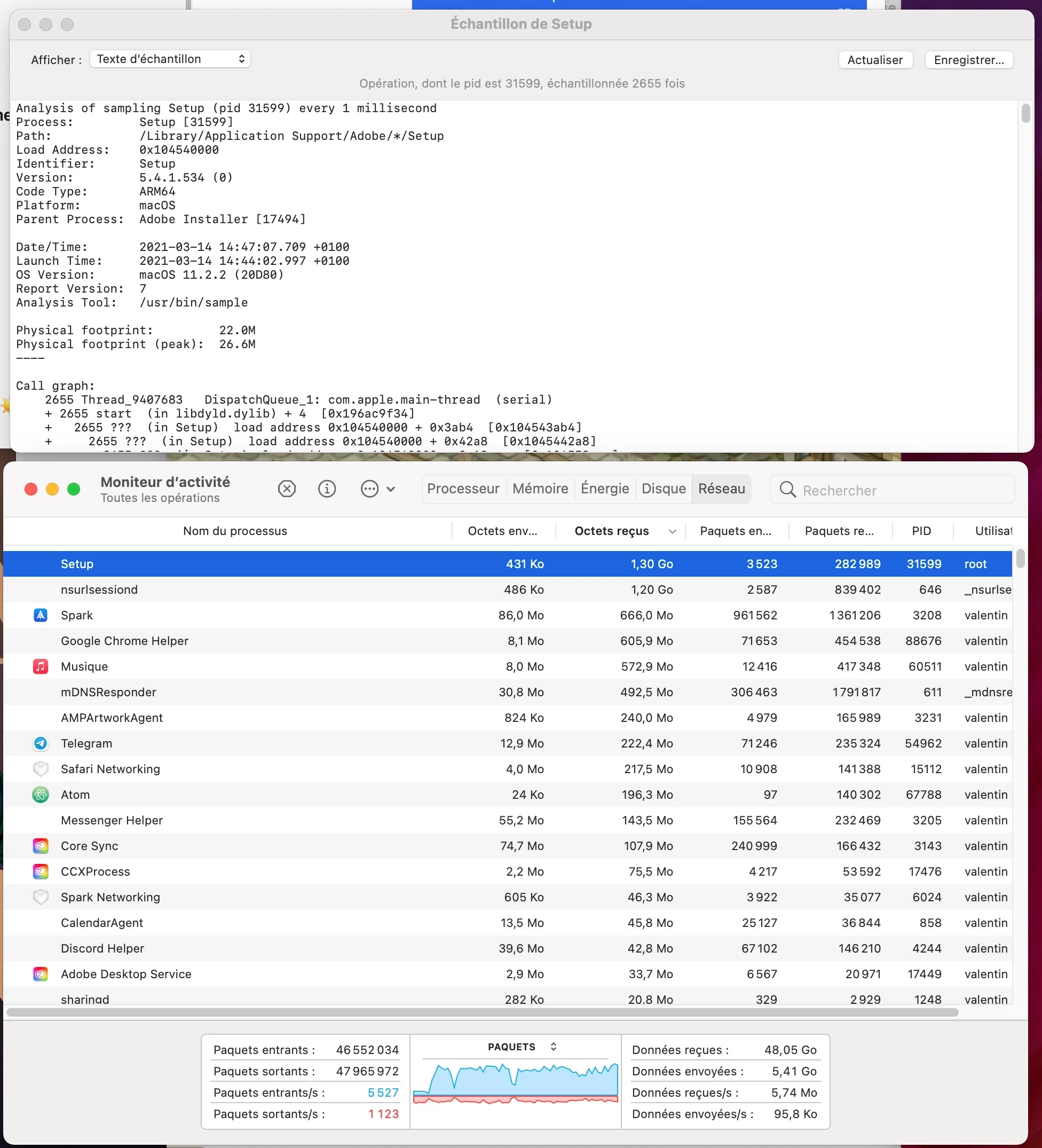1042x1148 pixels.
Task: Switch to the Disque tab
Action: (x=664, y=489)
